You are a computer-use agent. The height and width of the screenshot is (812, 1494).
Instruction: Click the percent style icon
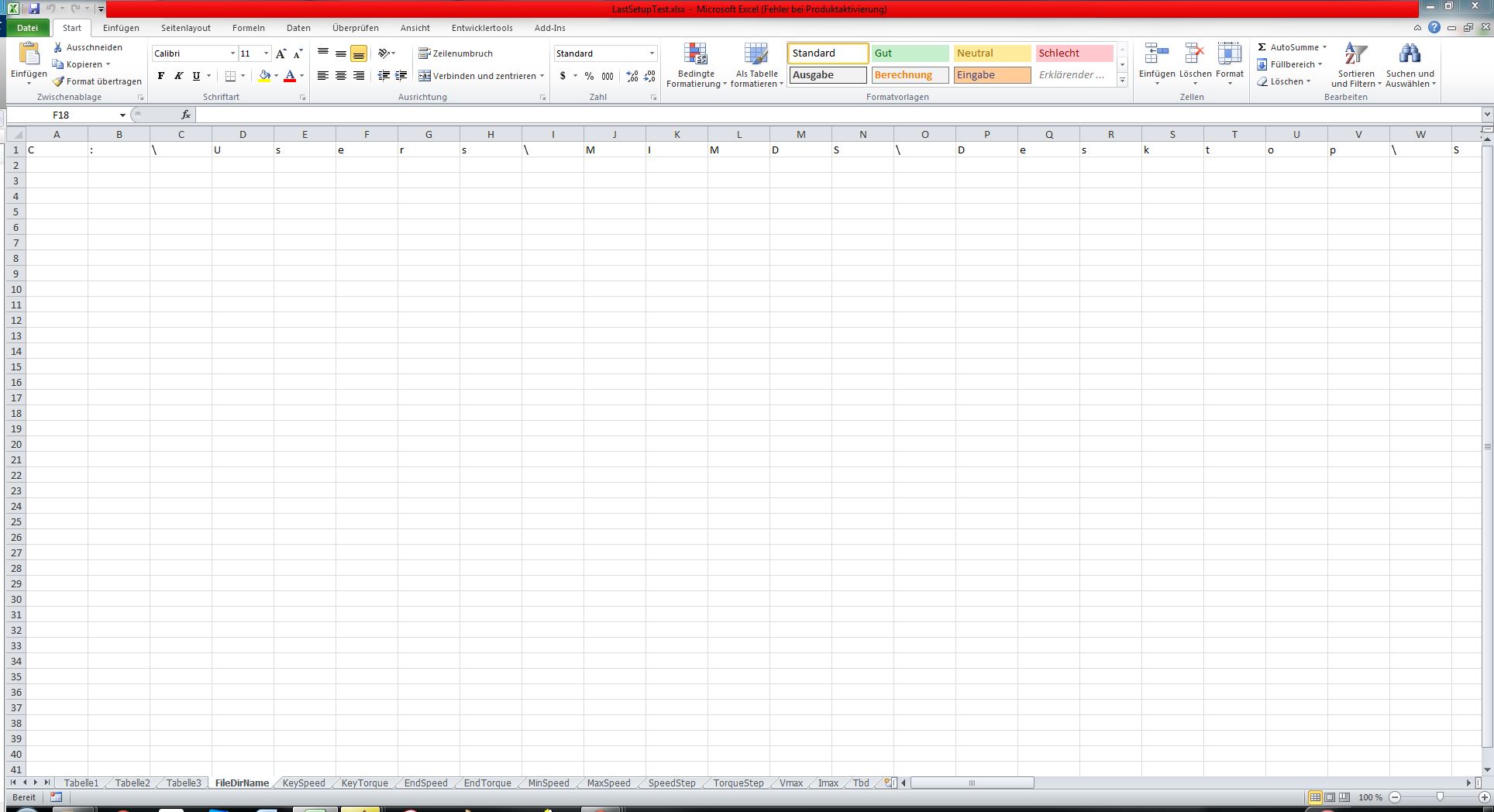[589, 76]
